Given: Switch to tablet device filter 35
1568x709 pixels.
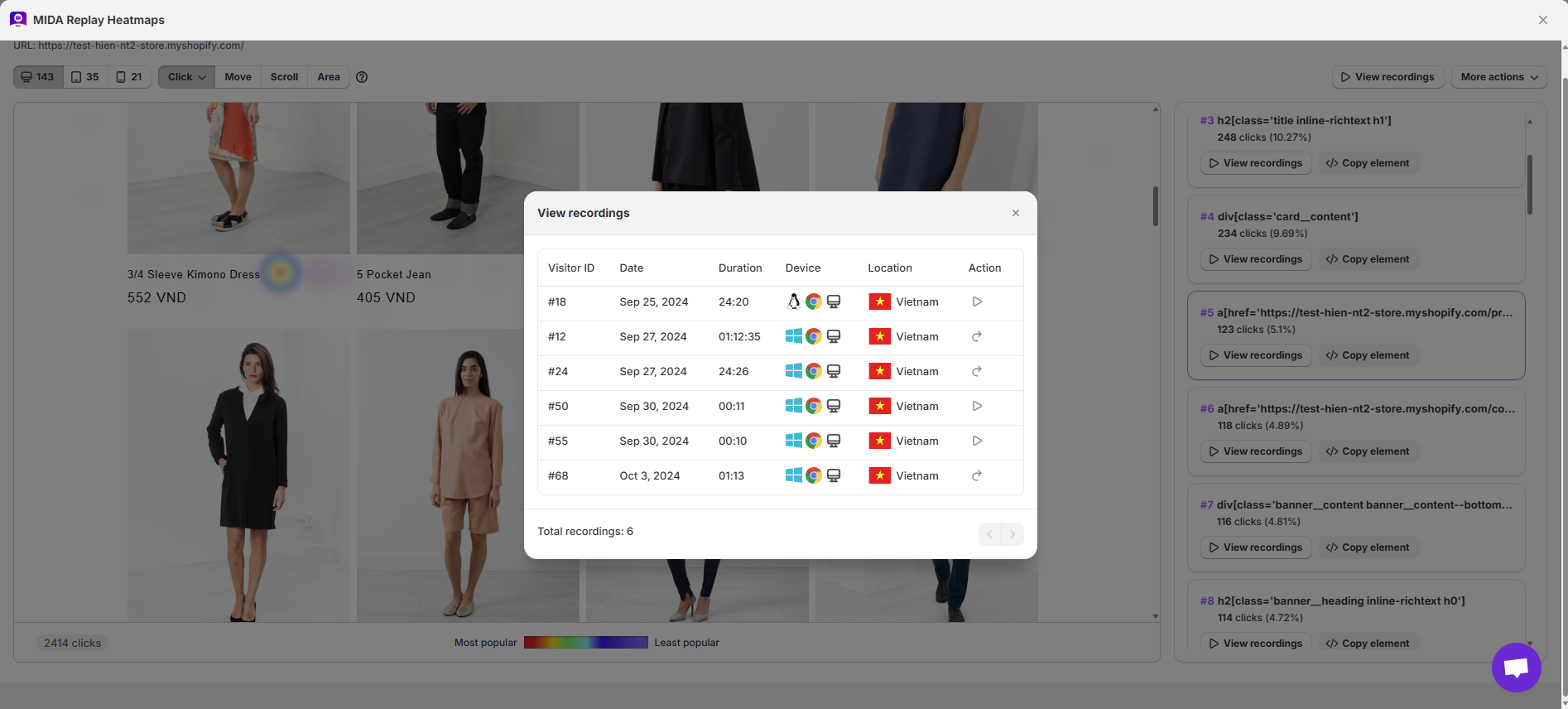Looking at the screenshot, I should coord(85,77).
